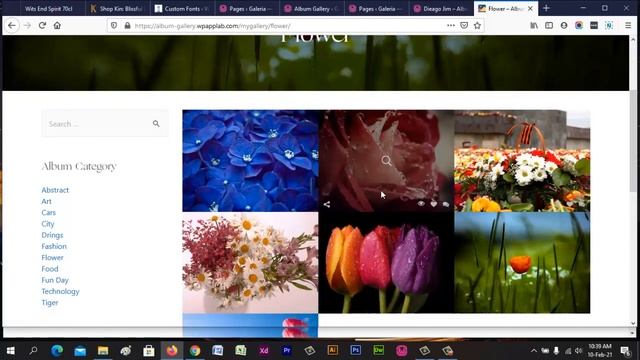Screen dimensions: 640x360
Task: Open the orange poppy in grass photo
Action: (522, 262)
